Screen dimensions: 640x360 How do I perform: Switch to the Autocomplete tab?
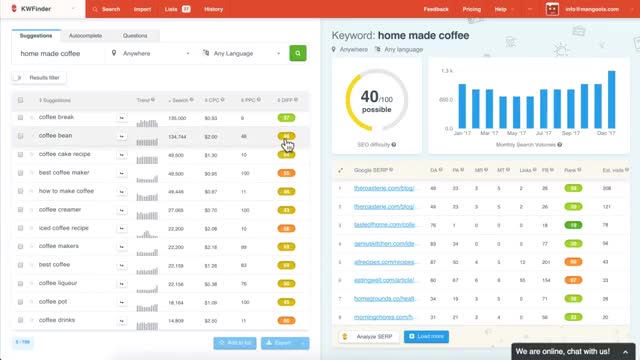(85, 36)
